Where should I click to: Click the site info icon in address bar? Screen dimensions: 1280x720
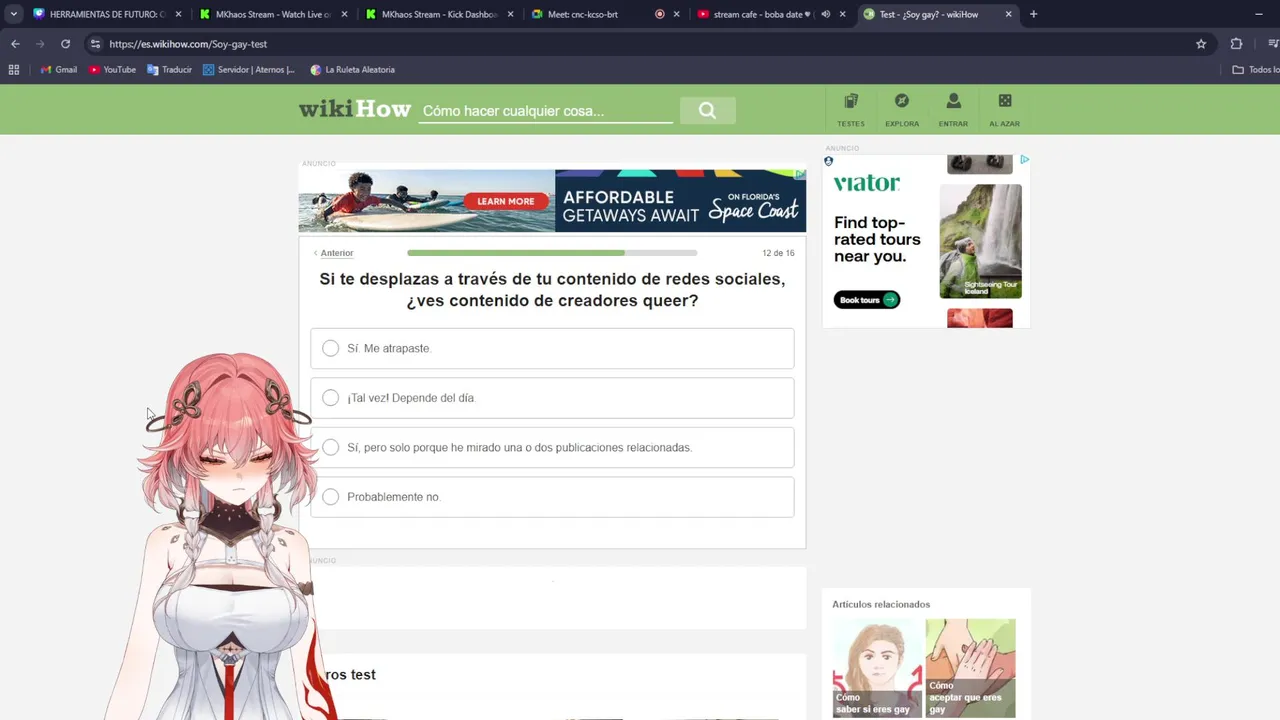[95, 44]
